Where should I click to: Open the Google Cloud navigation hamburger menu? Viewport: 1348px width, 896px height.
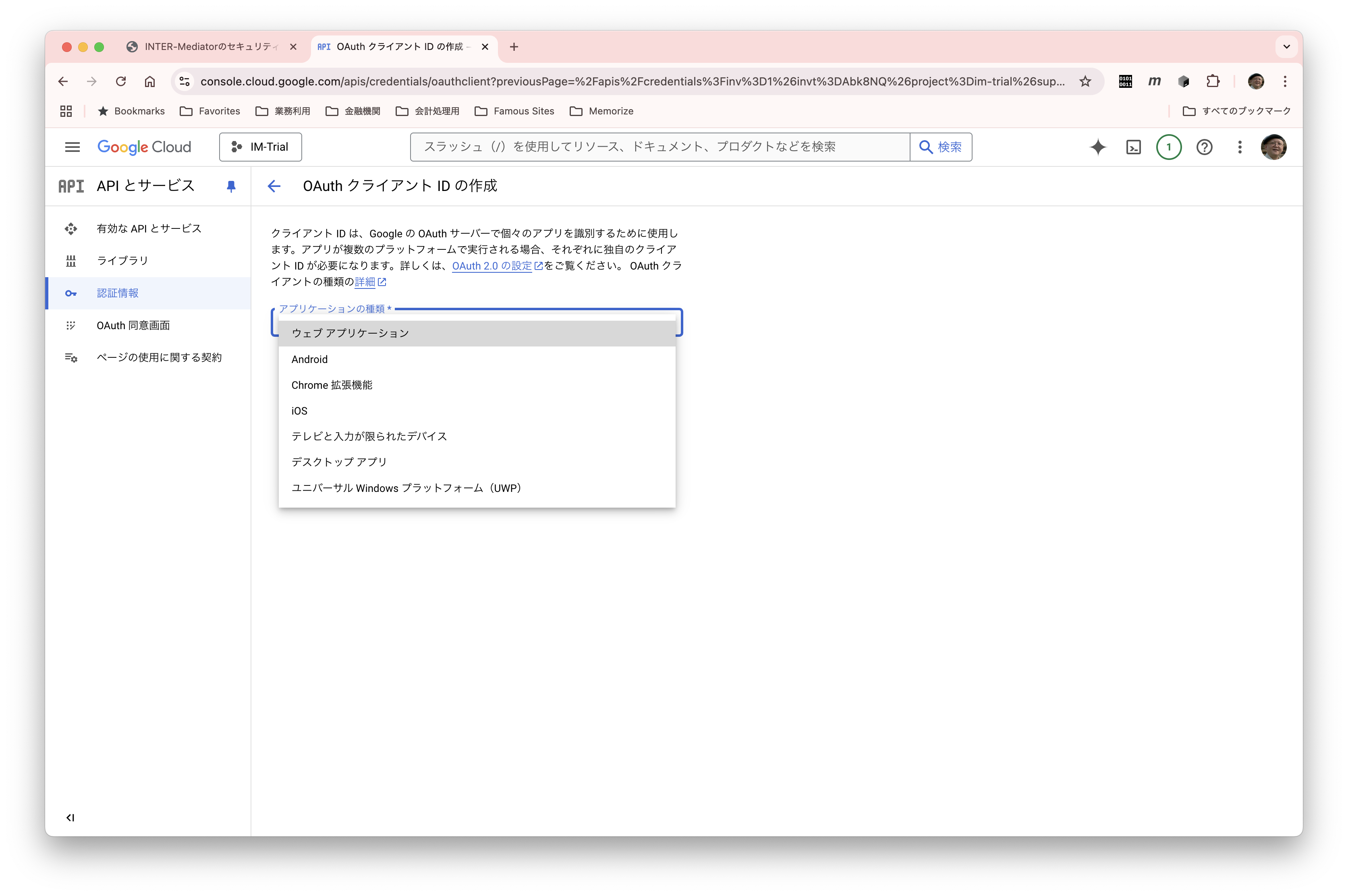(x=72, y=147)
